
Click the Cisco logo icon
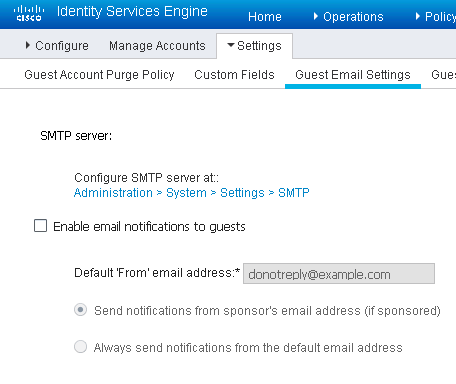29,13
